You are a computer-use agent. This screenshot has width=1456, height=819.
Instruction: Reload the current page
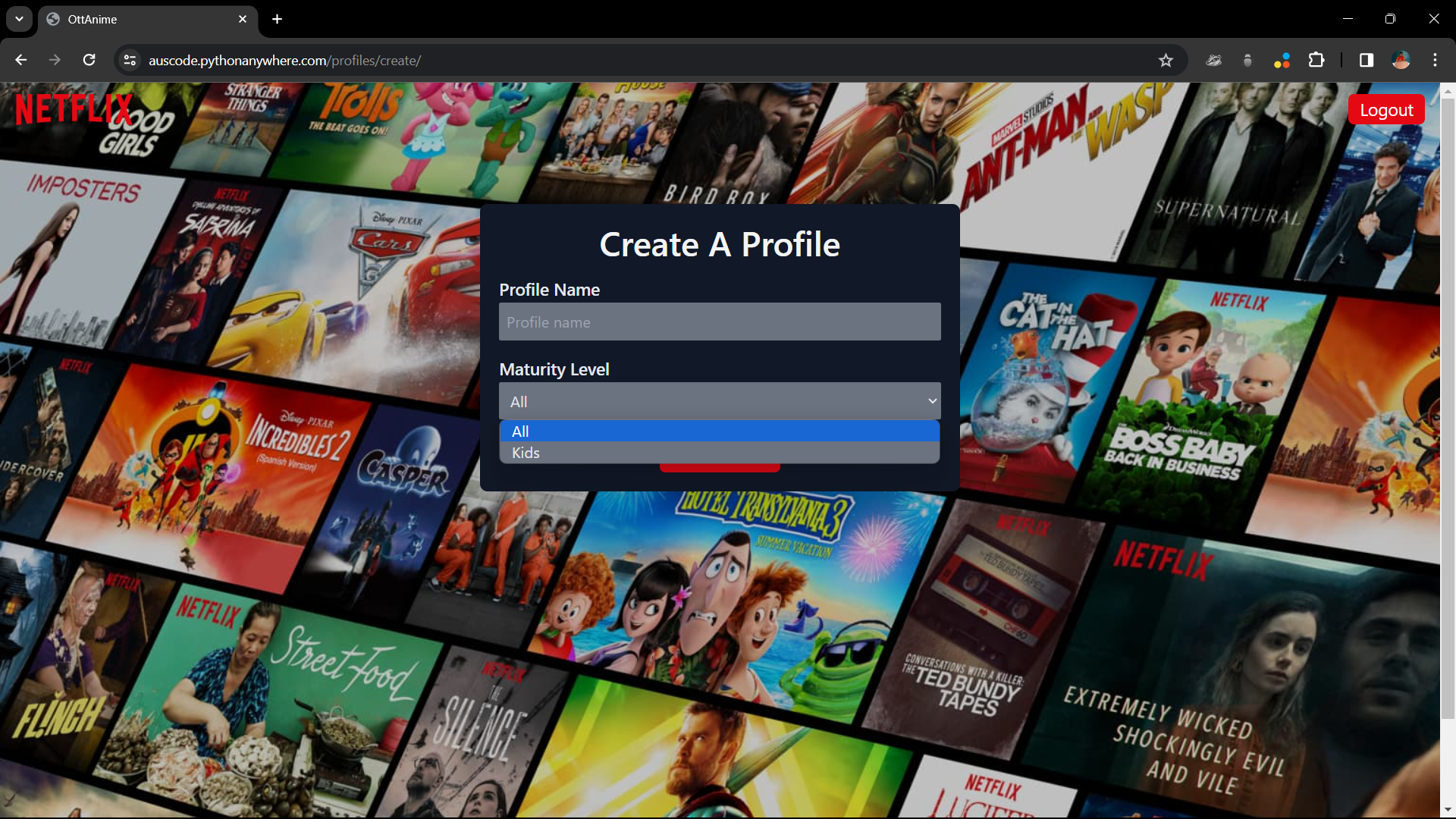(x=89, y=60)
